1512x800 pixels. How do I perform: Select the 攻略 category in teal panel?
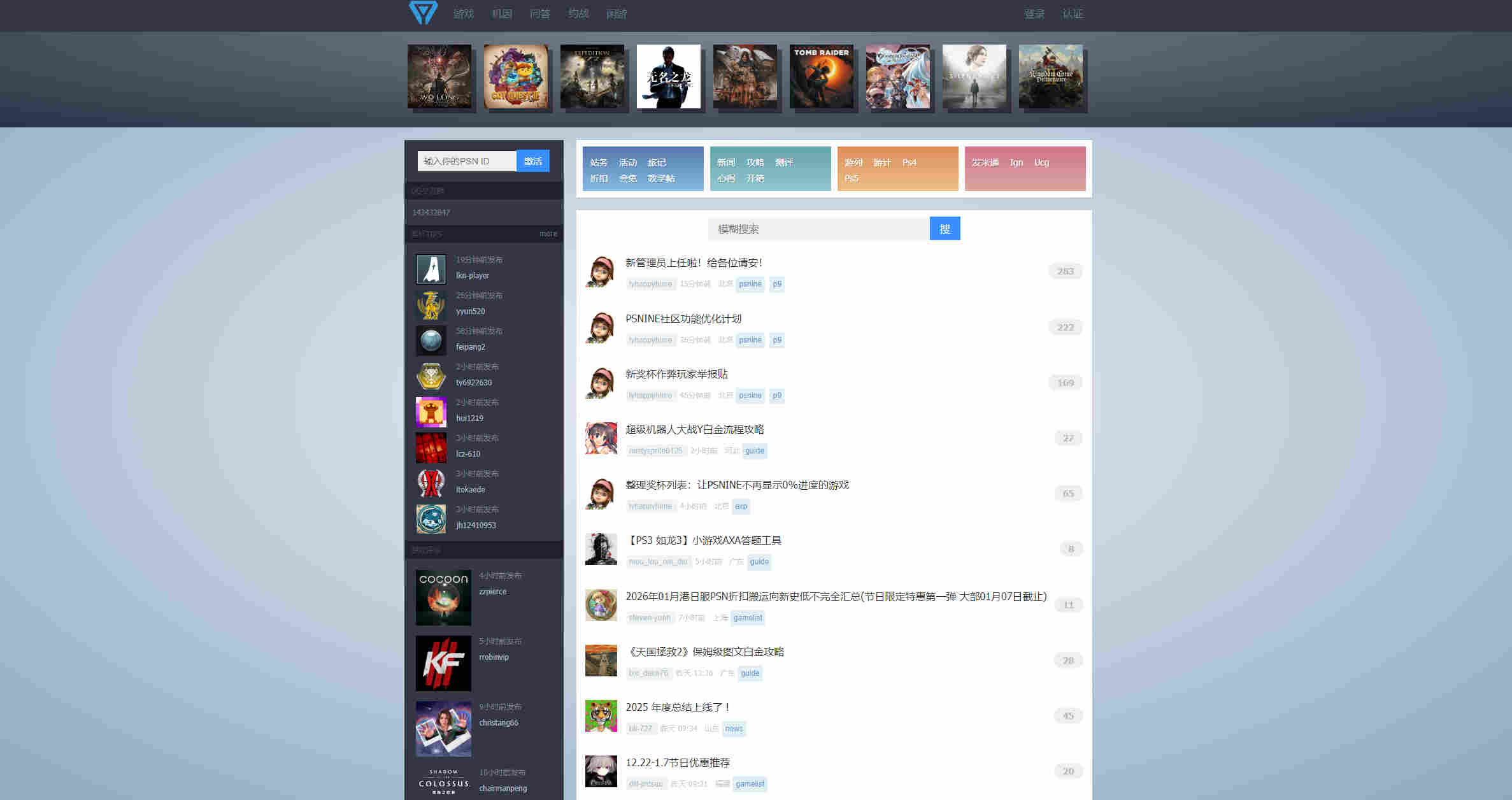755,162
